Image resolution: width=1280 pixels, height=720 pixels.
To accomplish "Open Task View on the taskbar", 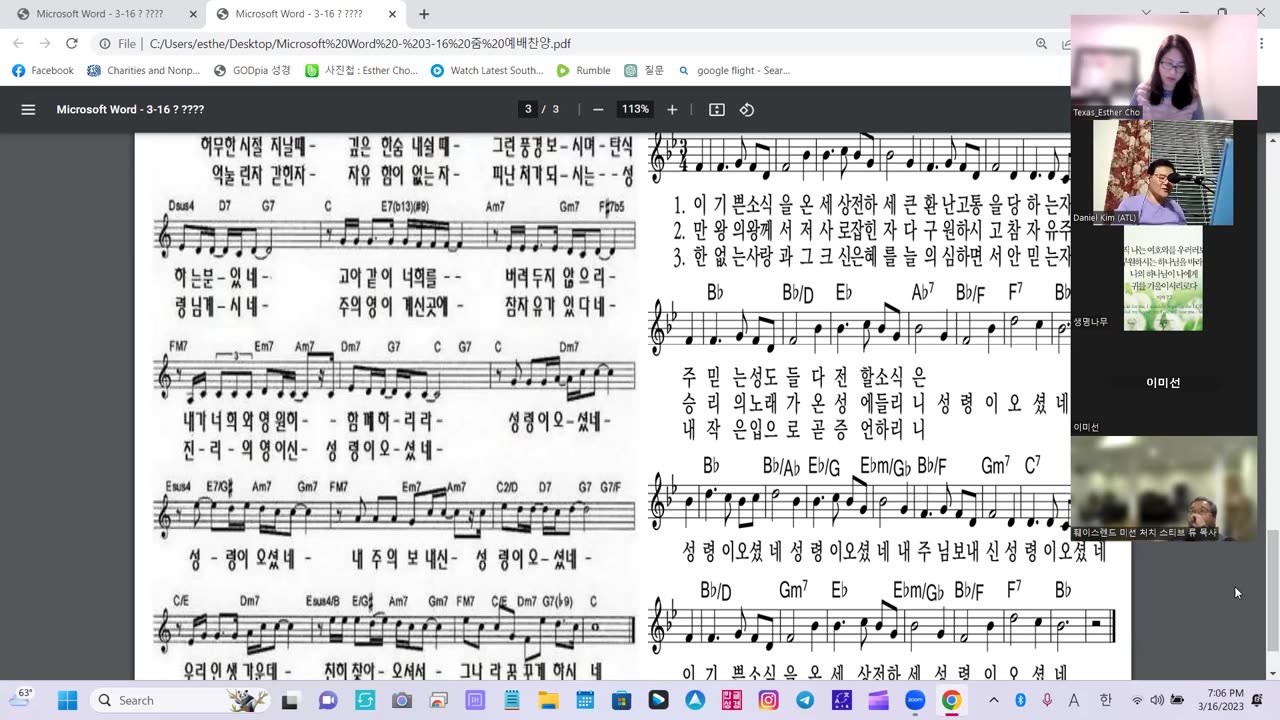I will click(290, 700).
